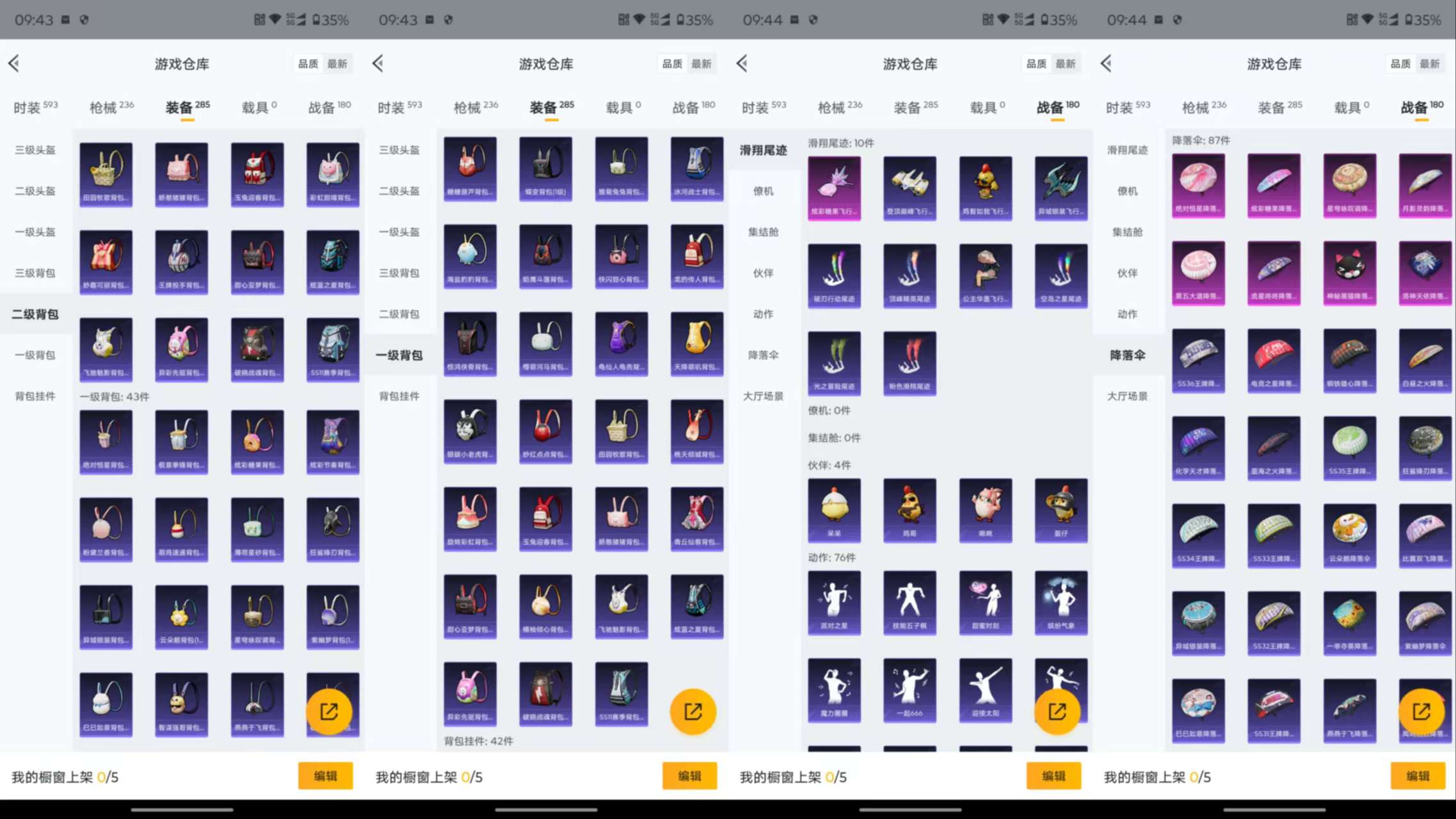Viewport: 1456px width, 819px height.
Task: Open the 二级头盔 category in sidebar
Action: (35, 191)
